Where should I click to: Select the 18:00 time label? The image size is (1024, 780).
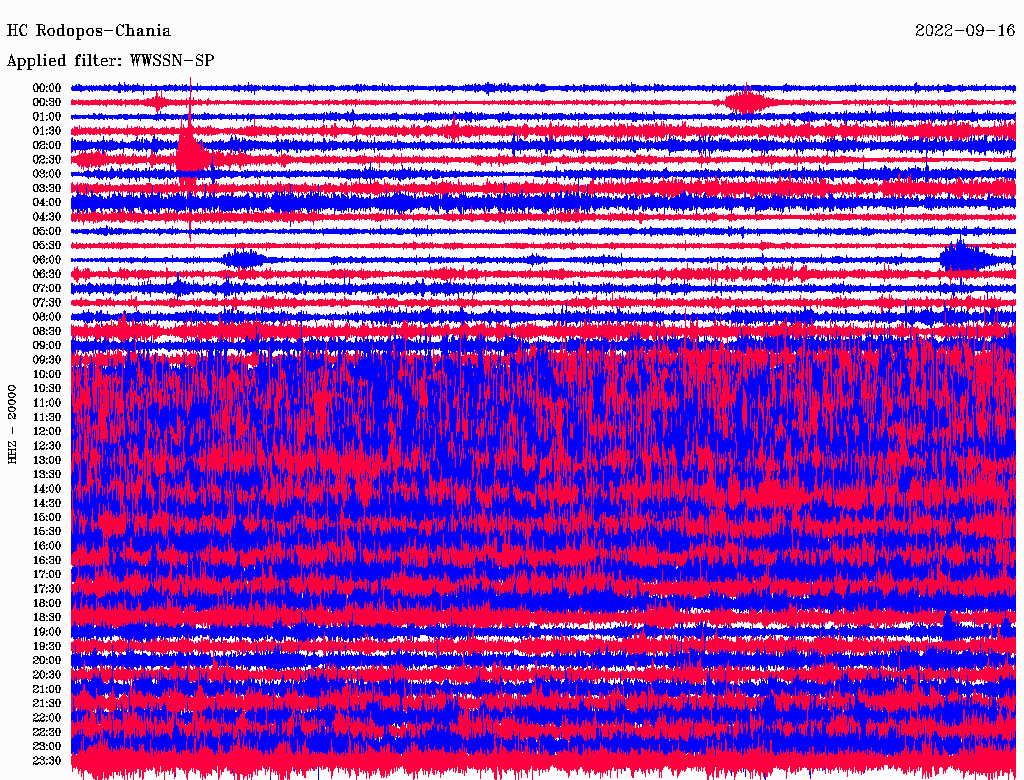47,603
